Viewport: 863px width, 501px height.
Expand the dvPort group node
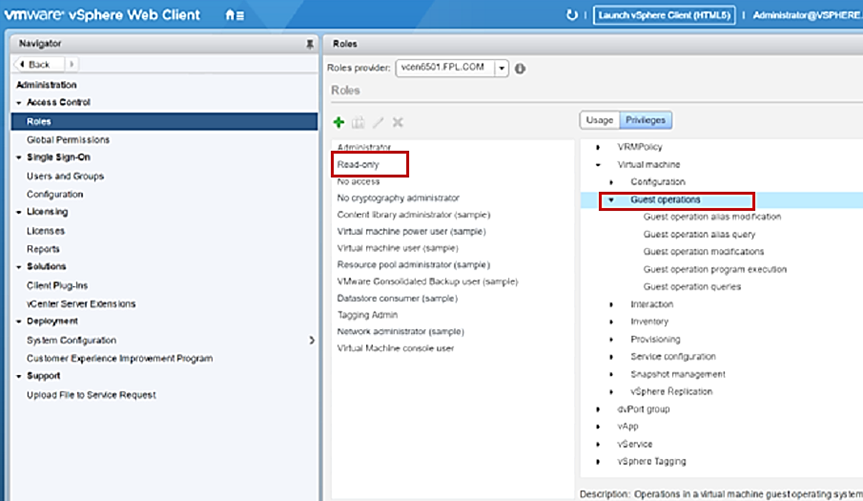598,410
